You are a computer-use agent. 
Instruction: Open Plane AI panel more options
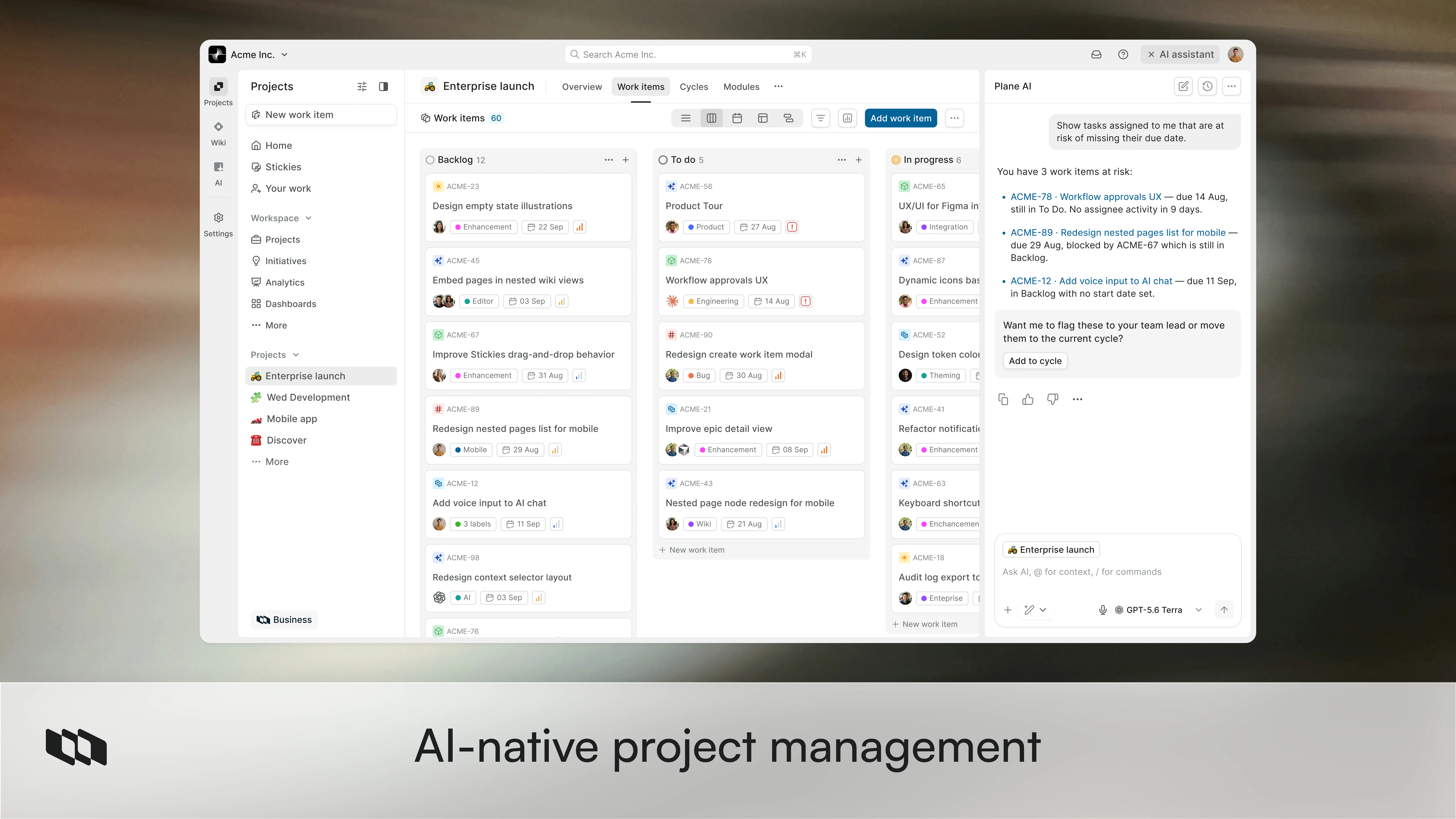tap(1232, 86)
